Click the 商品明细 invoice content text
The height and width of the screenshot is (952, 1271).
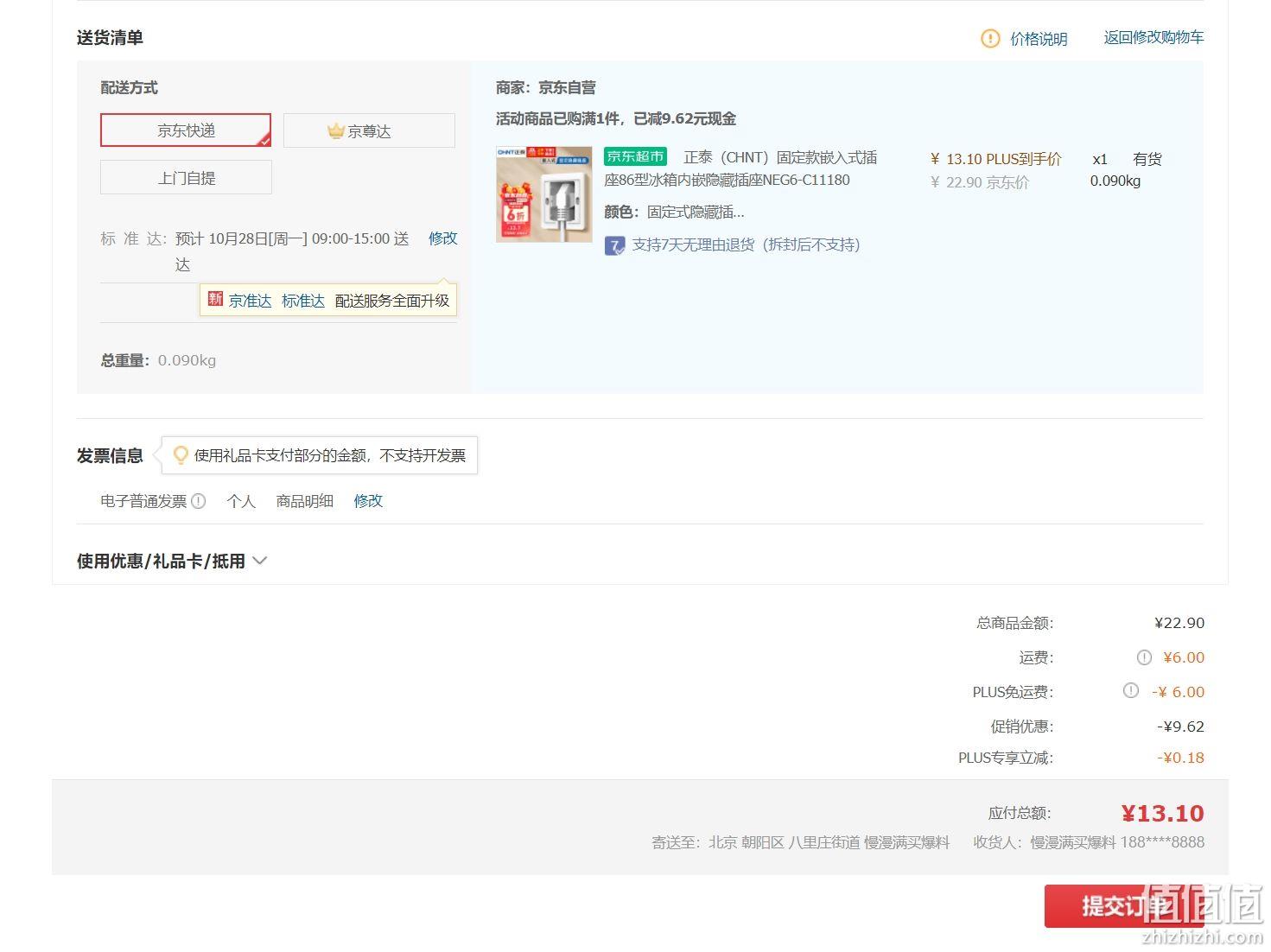click(x=305, y=500)
